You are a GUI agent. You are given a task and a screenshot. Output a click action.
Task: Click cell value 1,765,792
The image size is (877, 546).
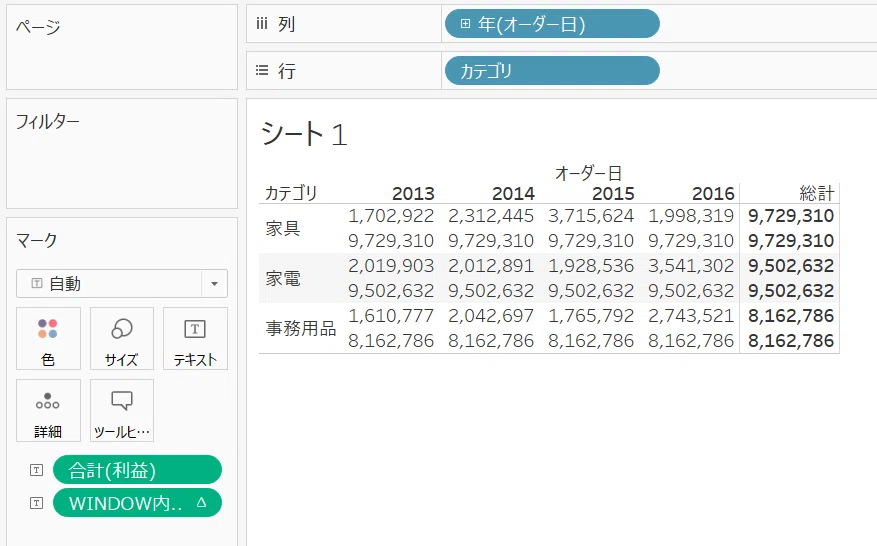click(x=591, y=316)
